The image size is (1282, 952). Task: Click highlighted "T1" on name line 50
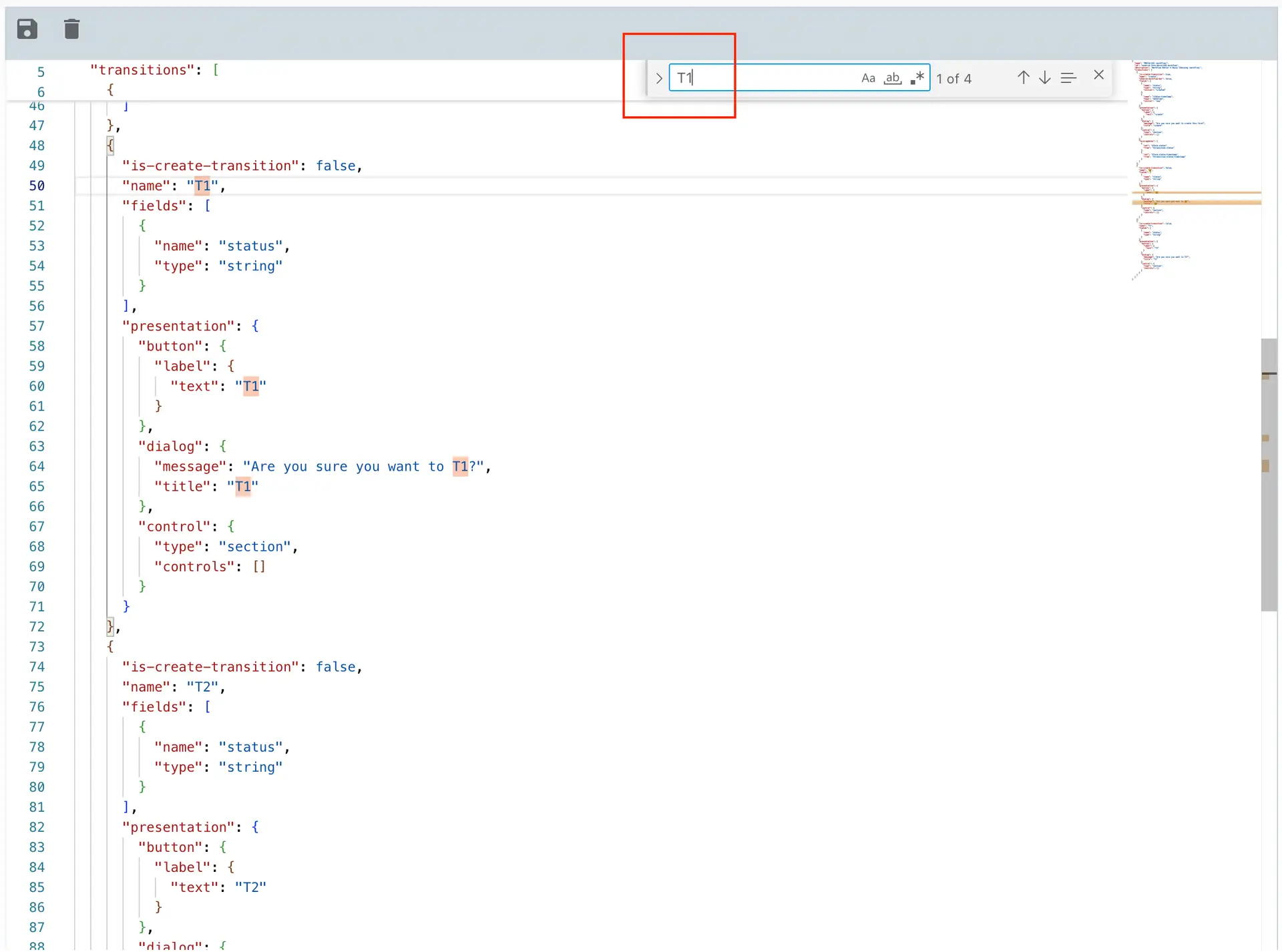(x=202, y=186)
